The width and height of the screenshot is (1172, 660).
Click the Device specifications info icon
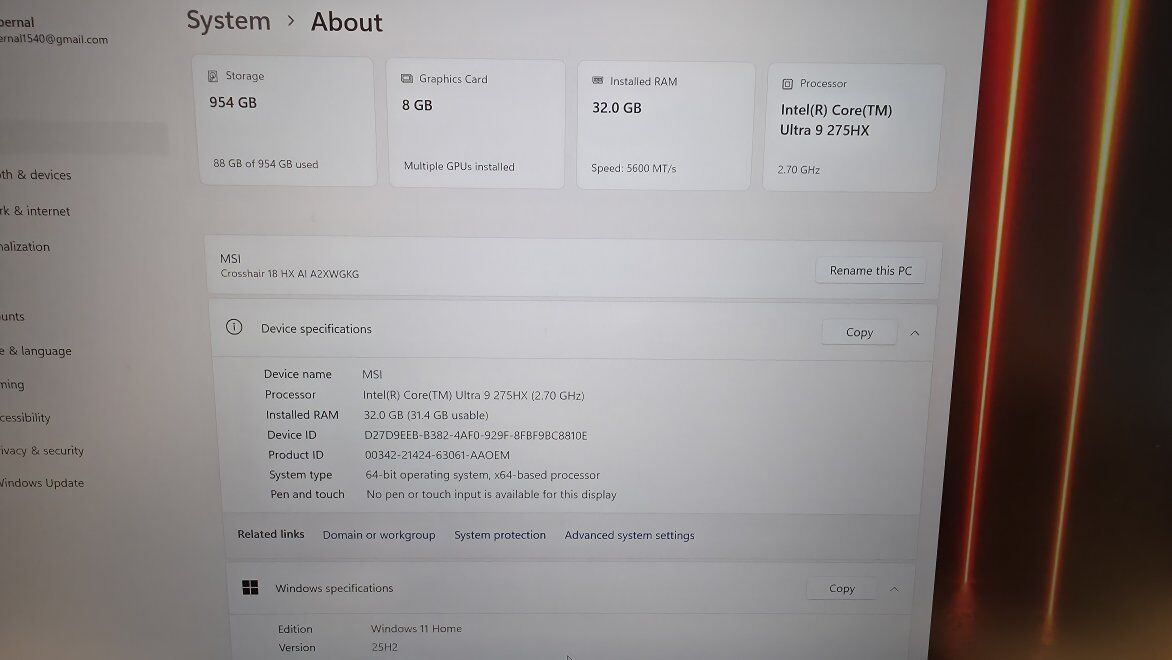(x=234, y=327)
